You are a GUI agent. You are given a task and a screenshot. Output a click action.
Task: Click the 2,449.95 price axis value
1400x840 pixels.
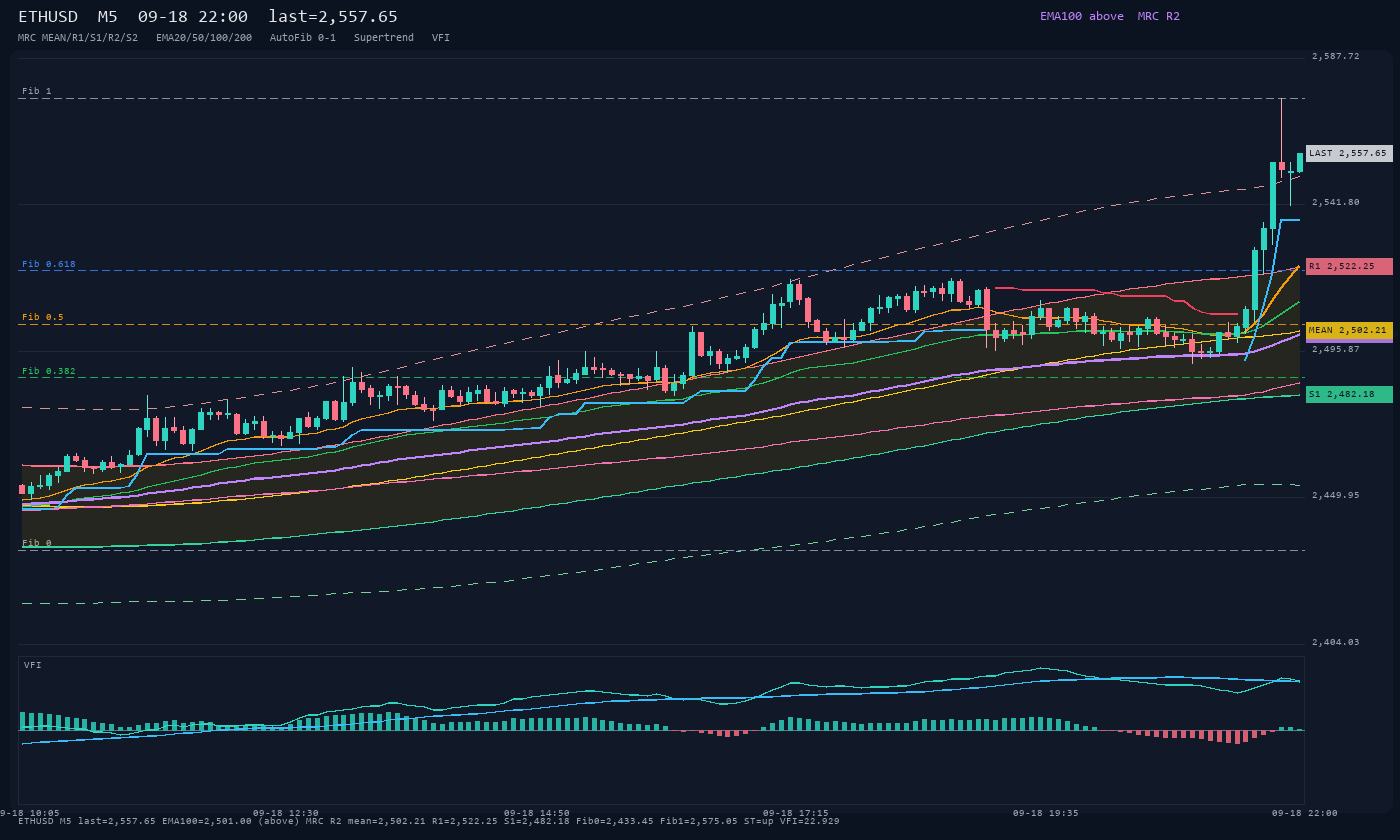pyautogui.click(x=1336, y=495)
